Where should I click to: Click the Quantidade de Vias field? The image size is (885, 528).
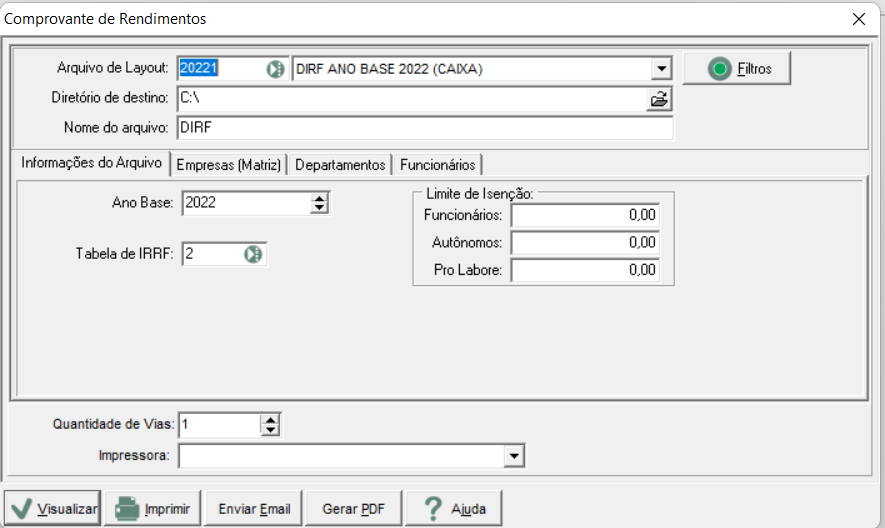220,425
